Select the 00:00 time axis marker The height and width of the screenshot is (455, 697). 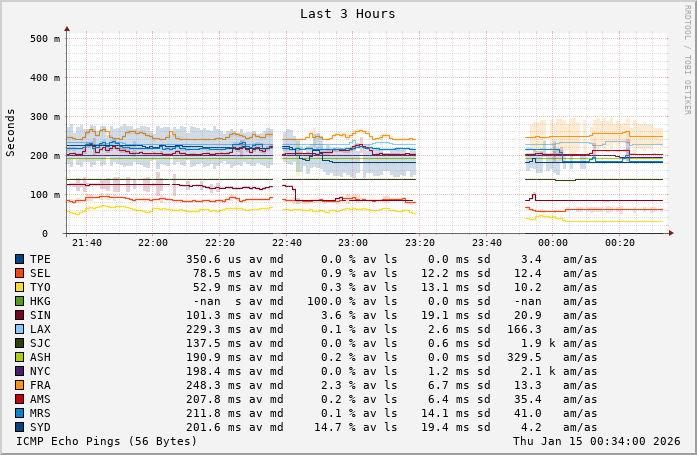(553, 243)
